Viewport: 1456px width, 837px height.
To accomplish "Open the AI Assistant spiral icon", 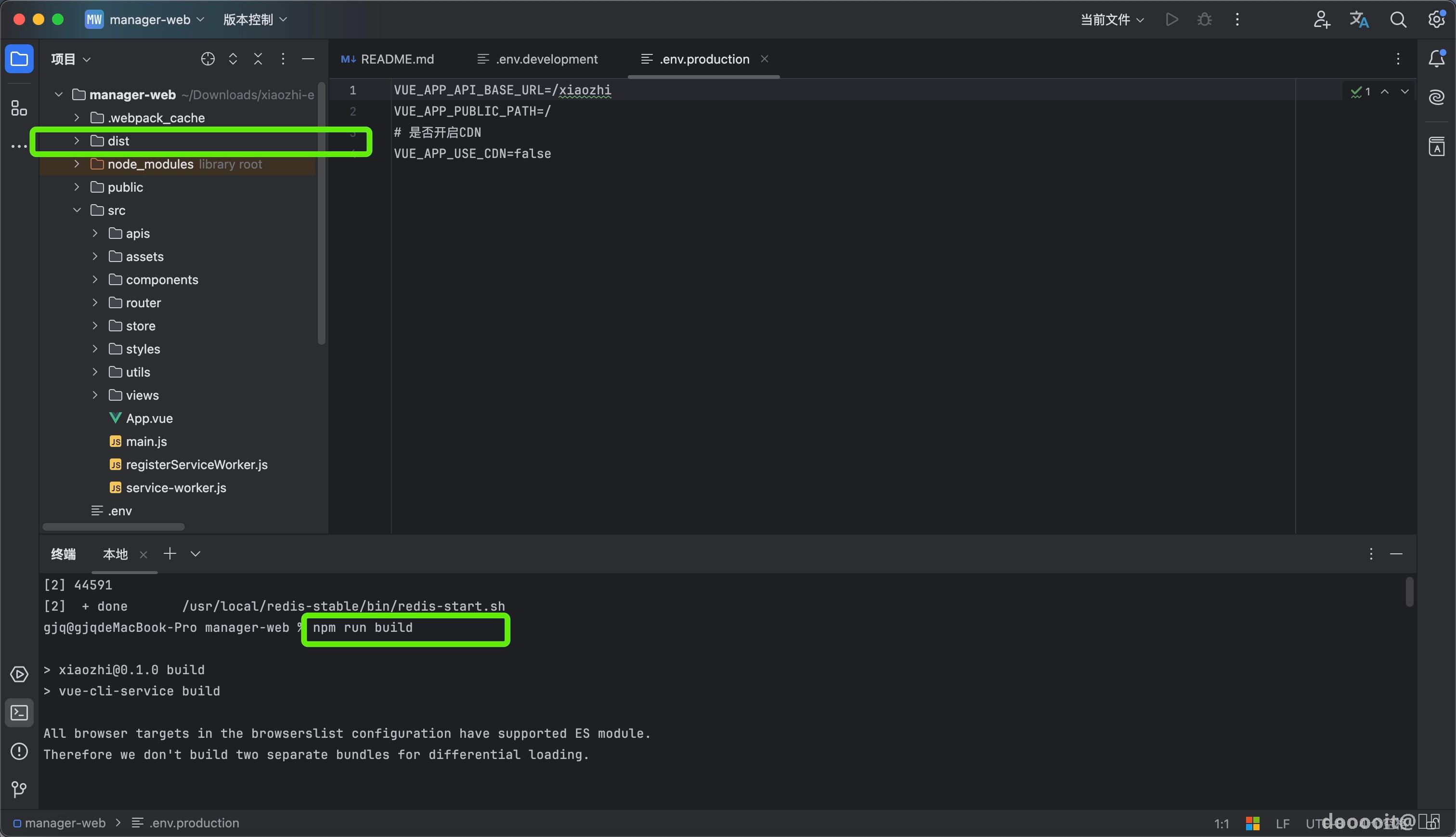I will tap(1436, 97).
